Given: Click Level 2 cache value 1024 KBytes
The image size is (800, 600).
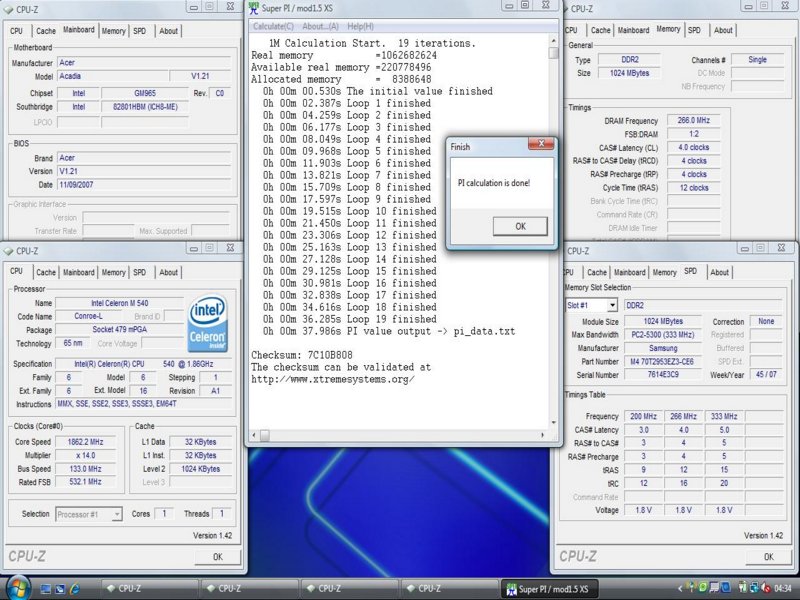Looking at the screenshot, I should click(x=201, y=468).
